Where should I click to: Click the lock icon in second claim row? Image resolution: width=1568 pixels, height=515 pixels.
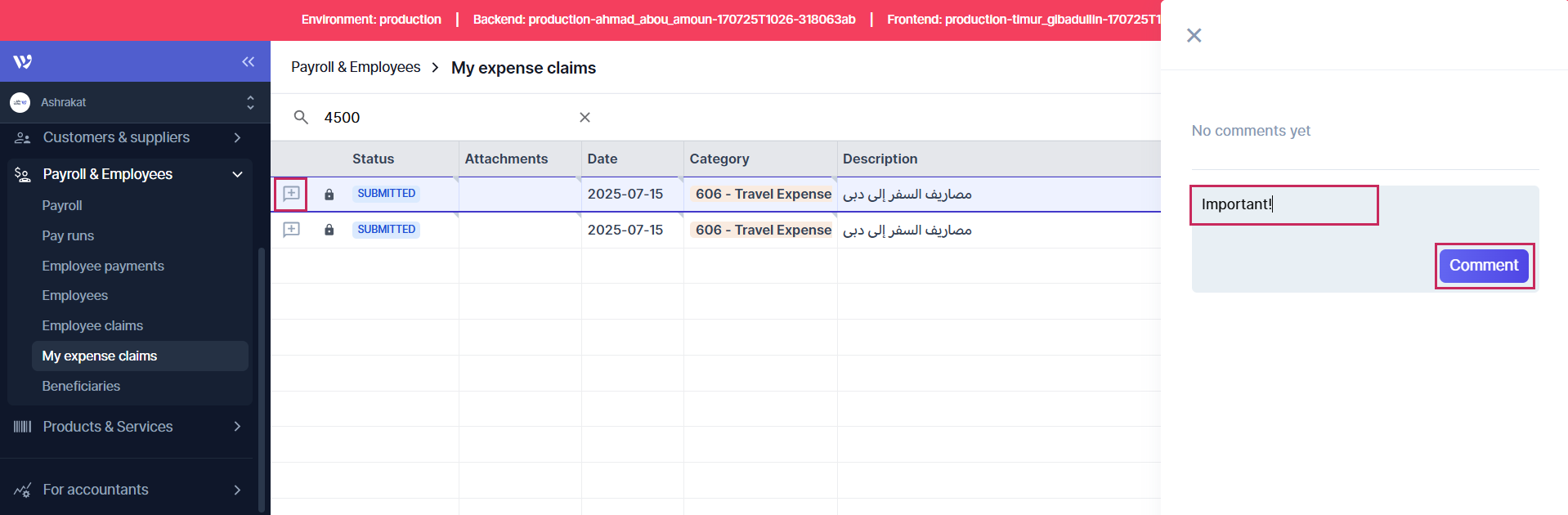pos(329,231)
